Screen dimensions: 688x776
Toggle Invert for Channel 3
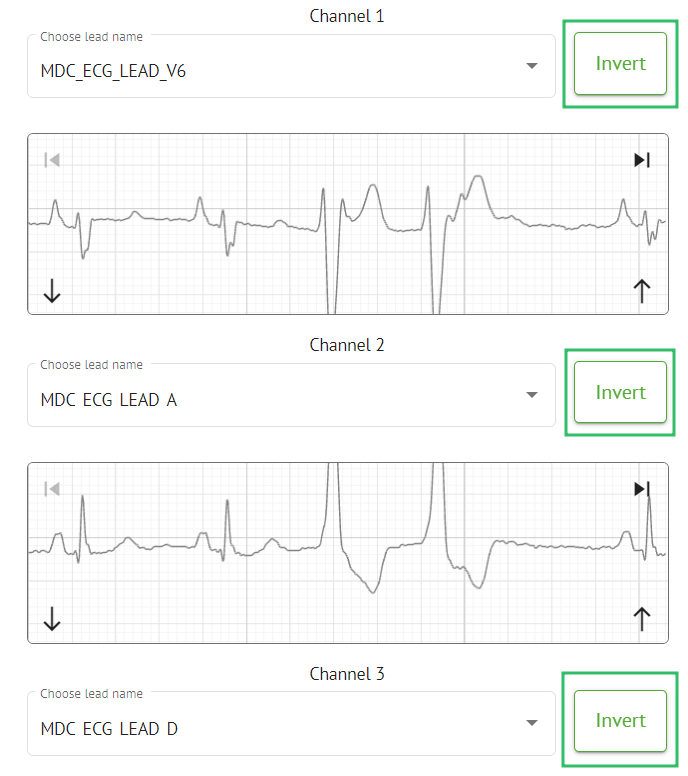tap(620, 721)
